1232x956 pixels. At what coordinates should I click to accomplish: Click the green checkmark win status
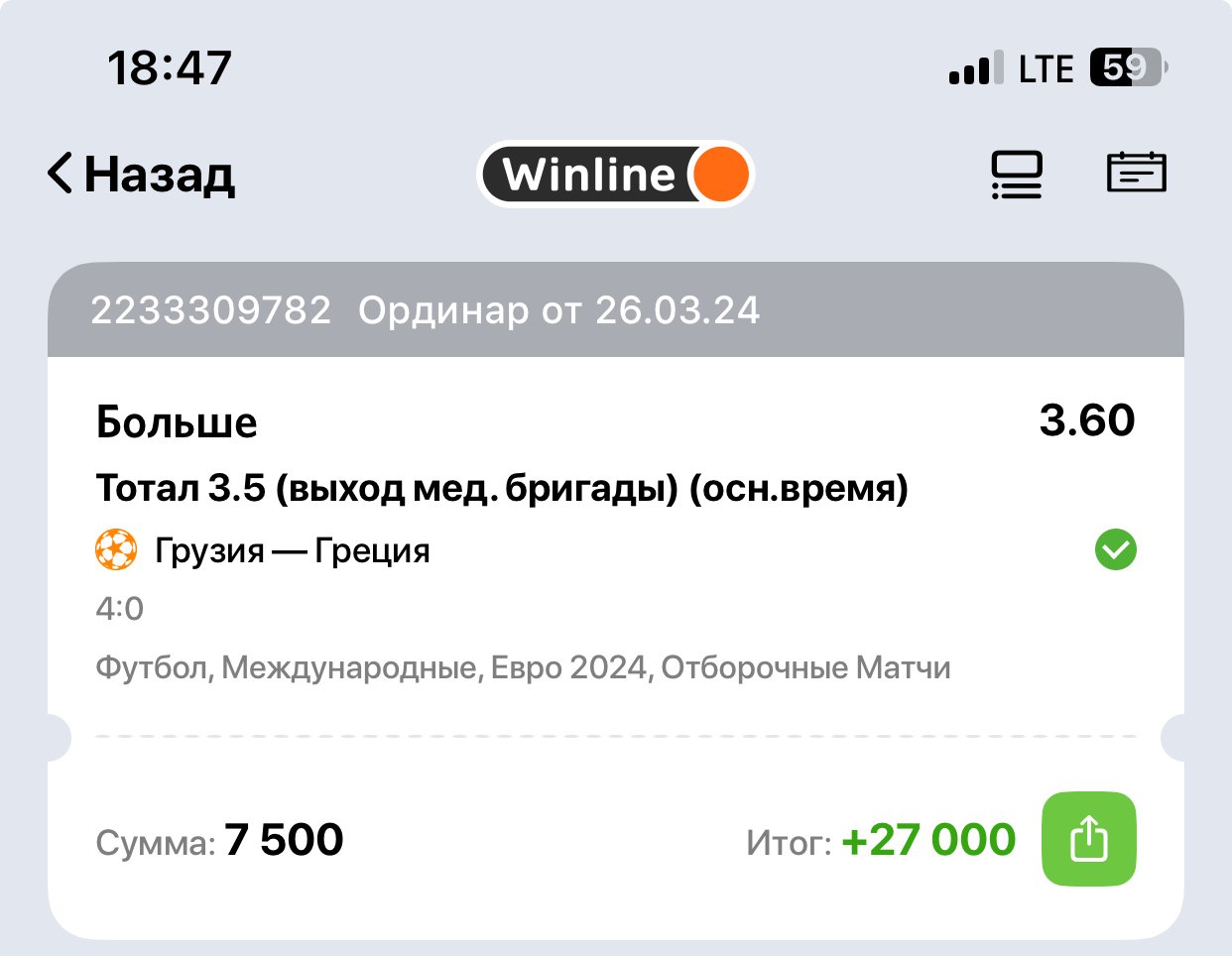point(1115,549)
